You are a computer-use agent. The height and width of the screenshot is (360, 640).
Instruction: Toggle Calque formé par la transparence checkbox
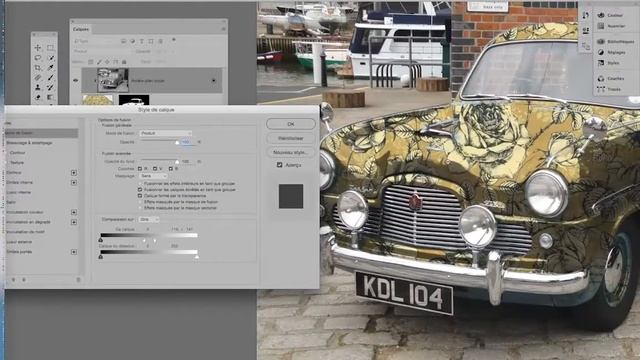[140, 196]
